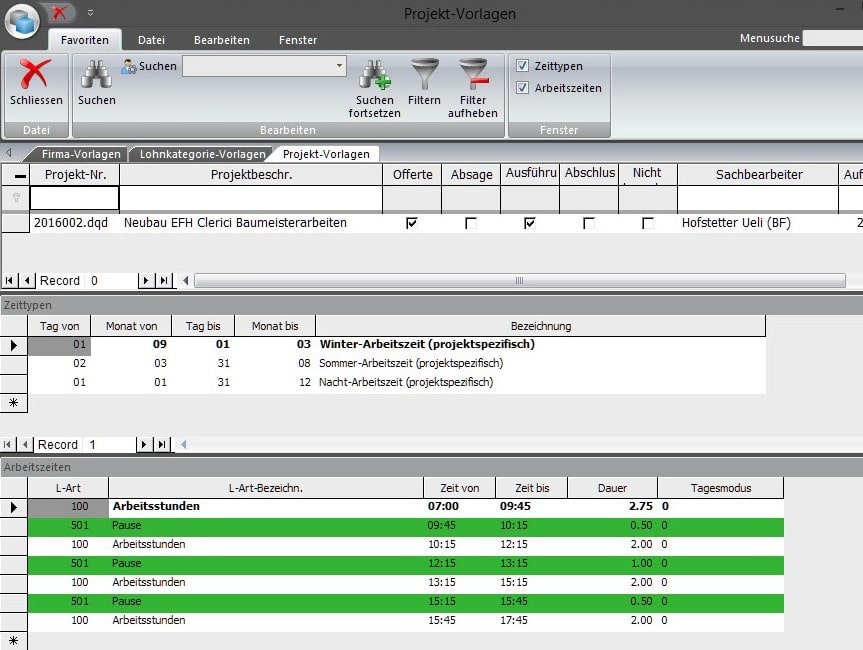
Task: Expand the quick access toolbar customization chevron
Action: click(x=89, y=12)
